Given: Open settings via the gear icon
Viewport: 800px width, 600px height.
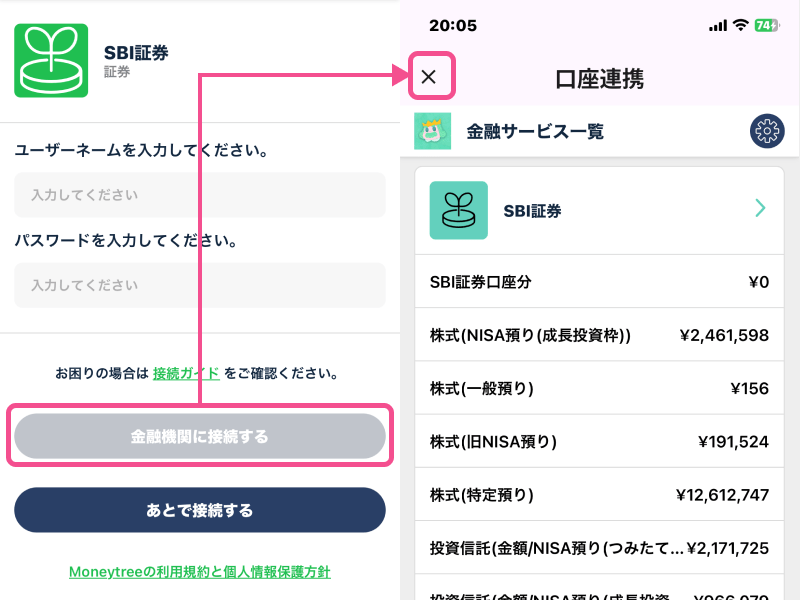Looking at the screenshot, I should point(767,131).
